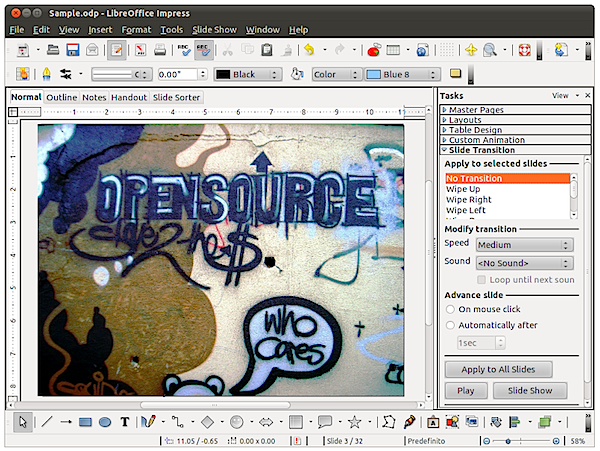Switch to the Notes tab

click(x=94, y=98)
